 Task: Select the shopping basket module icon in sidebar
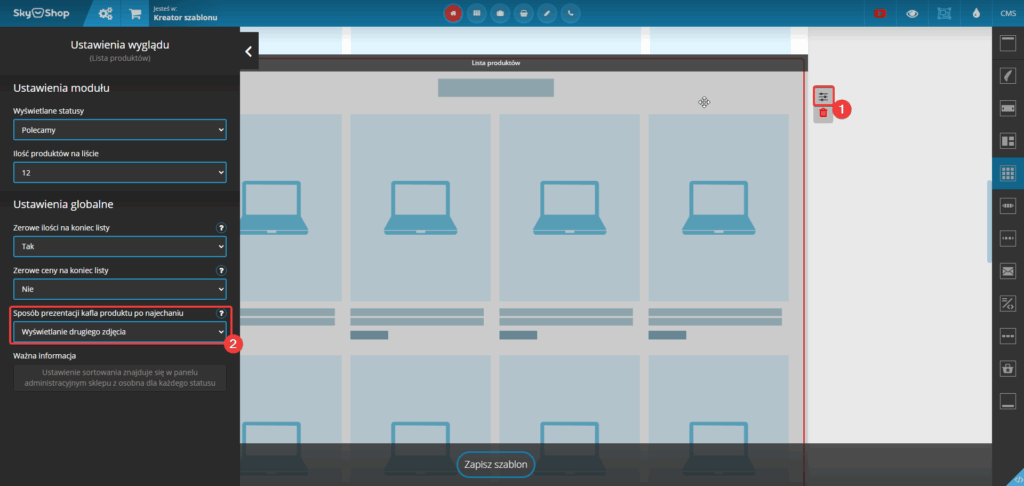[x=1008, y=368]
